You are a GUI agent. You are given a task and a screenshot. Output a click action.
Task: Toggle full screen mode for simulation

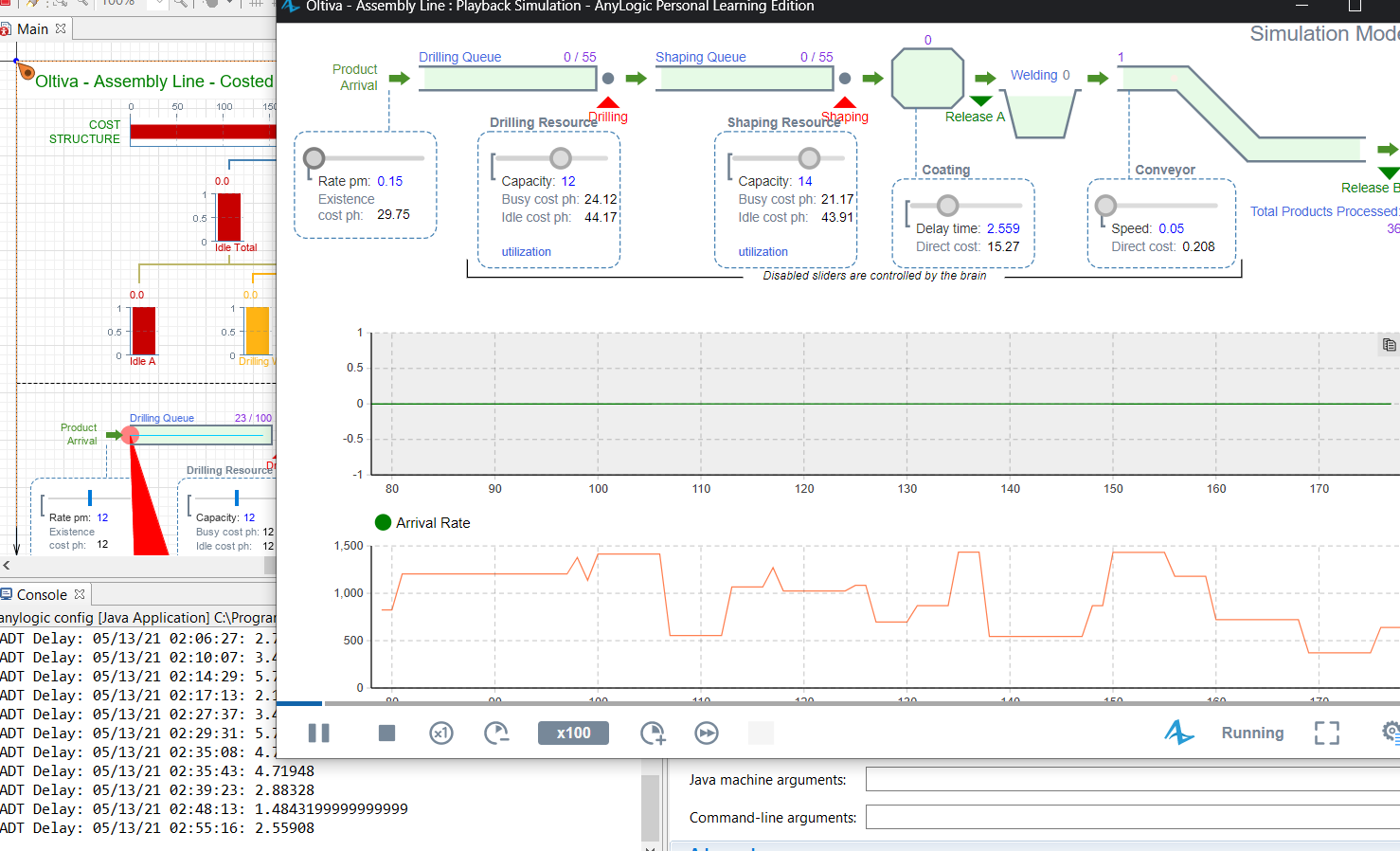click(1327, 733)
